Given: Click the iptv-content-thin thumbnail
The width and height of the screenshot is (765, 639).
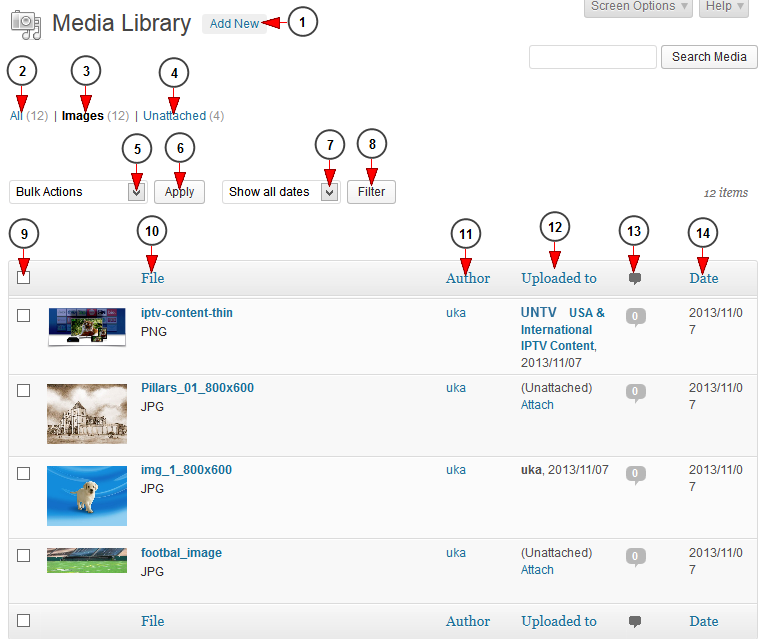Looking at the screenshot, I should click(x=87, y=327).
